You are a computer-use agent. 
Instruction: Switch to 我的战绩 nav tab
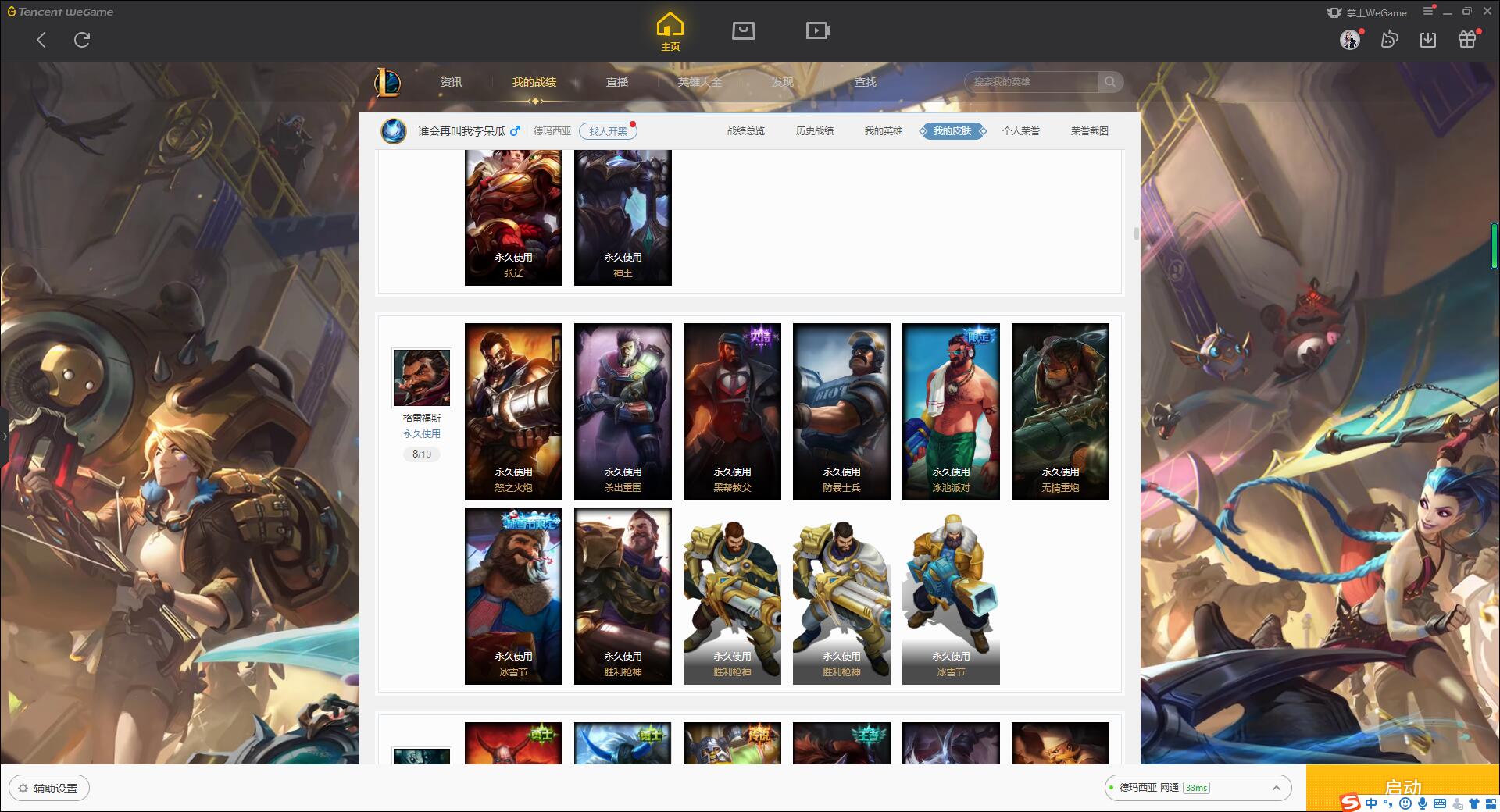point(534,82)
